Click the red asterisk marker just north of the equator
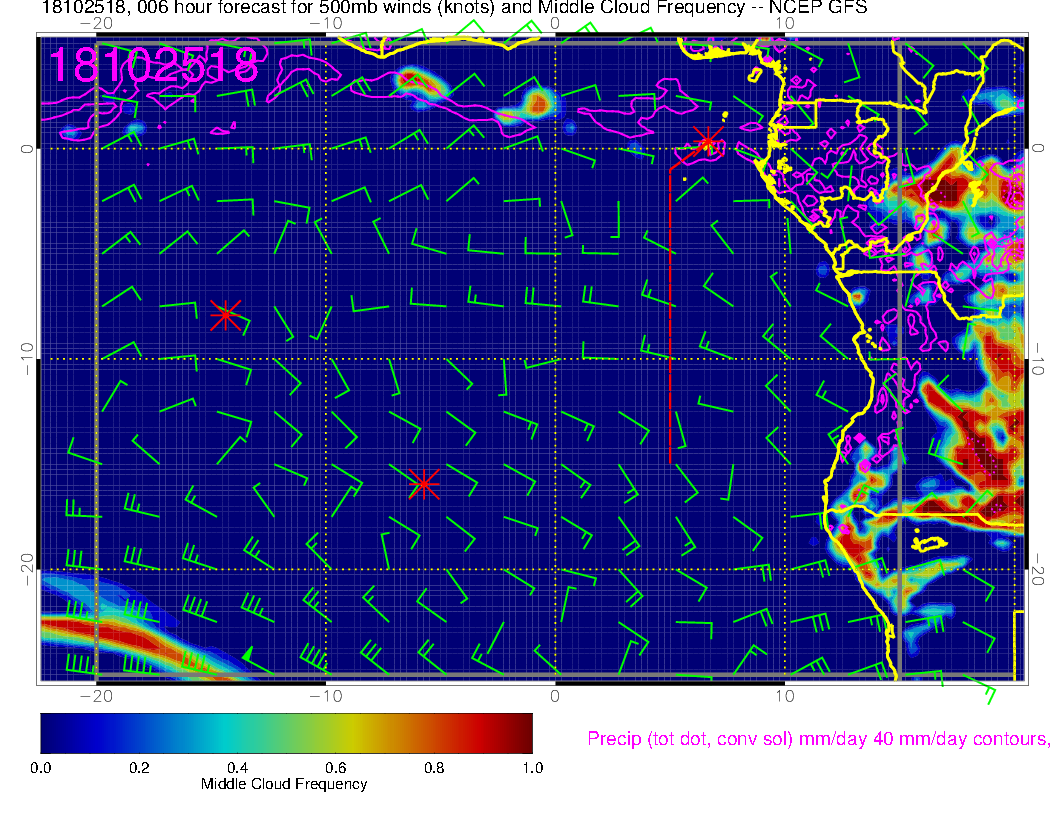Image resolution: width=1056 pixels, height=816 pixels. [x=708, y=141]
